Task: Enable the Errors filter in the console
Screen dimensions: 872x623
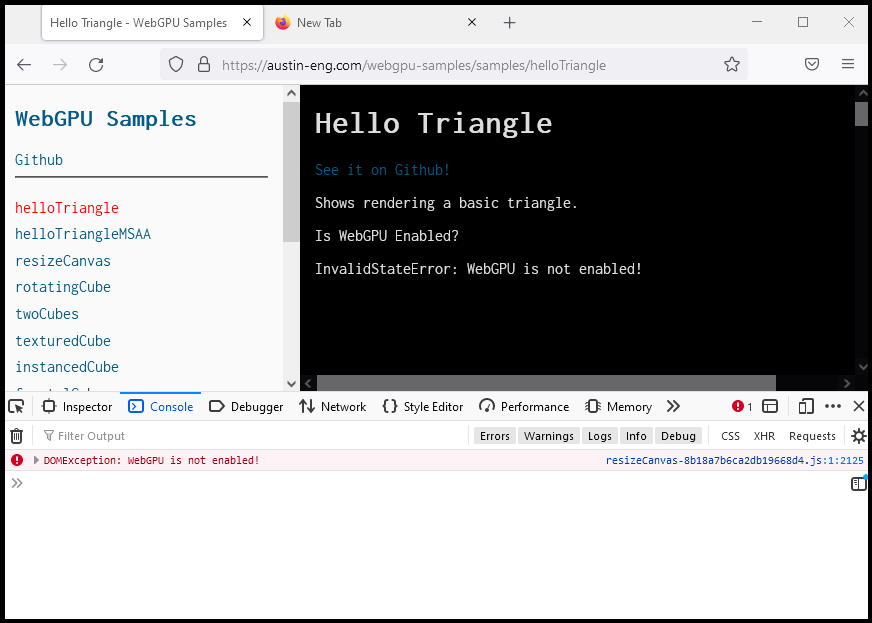Action: coord(495,435)
